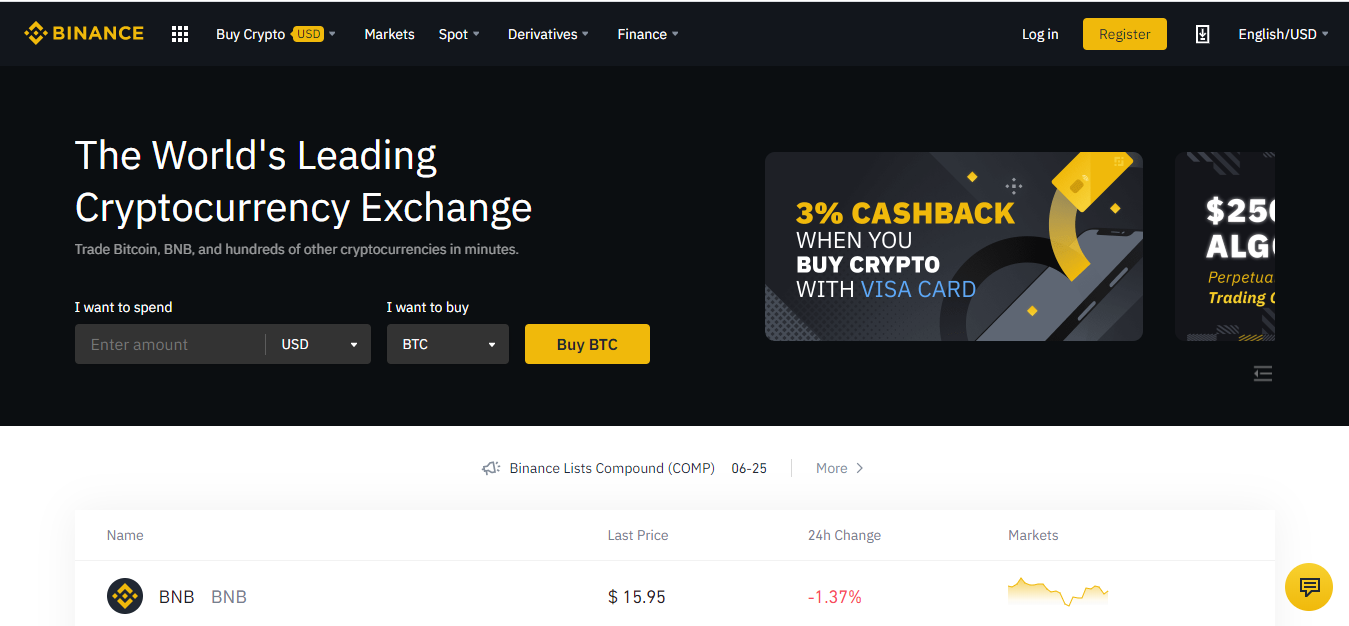Open the 3% Cashback Visa banner
1349x626 pixels.
953,246
